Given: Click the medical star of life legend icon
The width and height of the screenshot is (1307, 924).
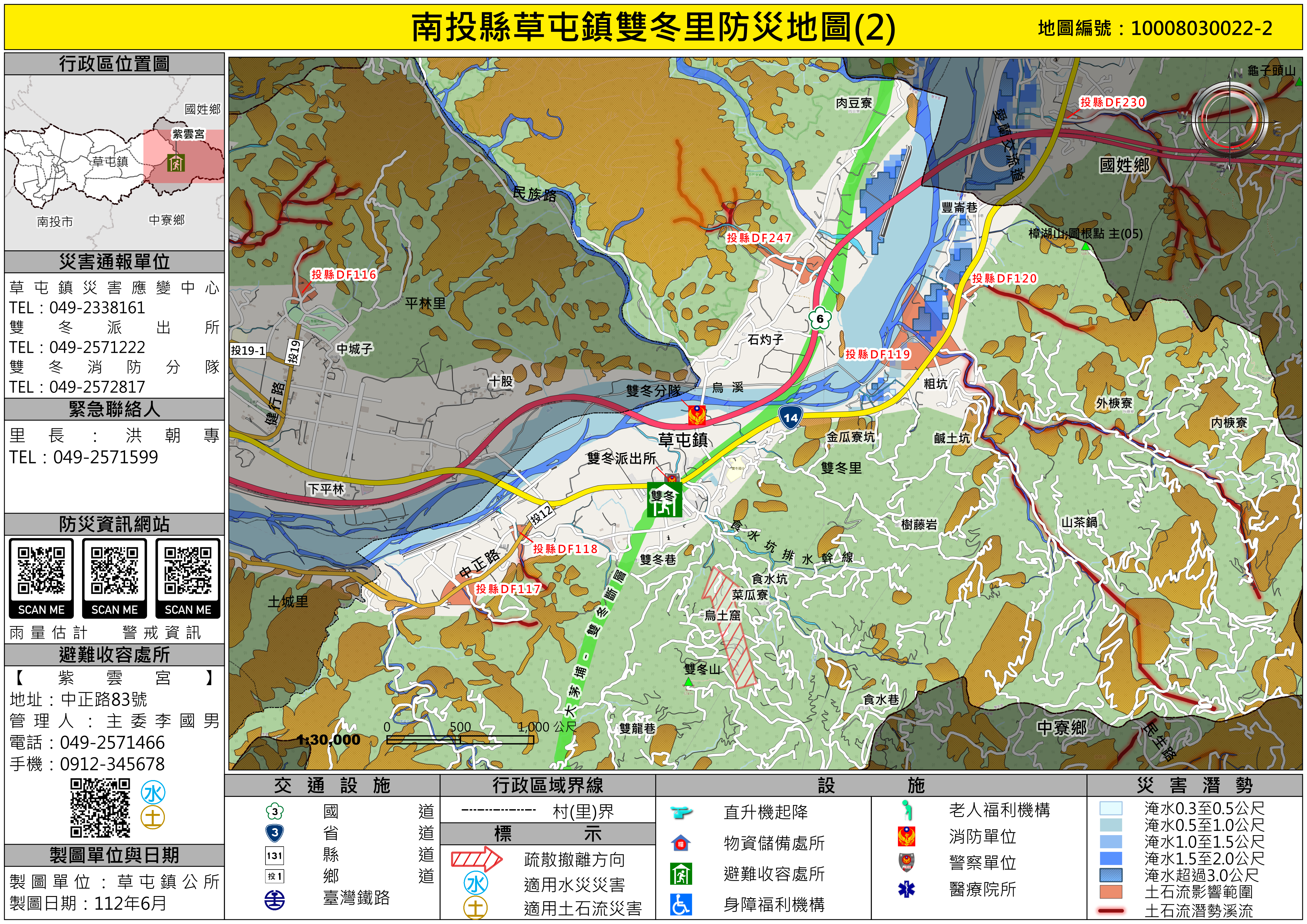Looking at the screenshot, I should click(906, 889).
